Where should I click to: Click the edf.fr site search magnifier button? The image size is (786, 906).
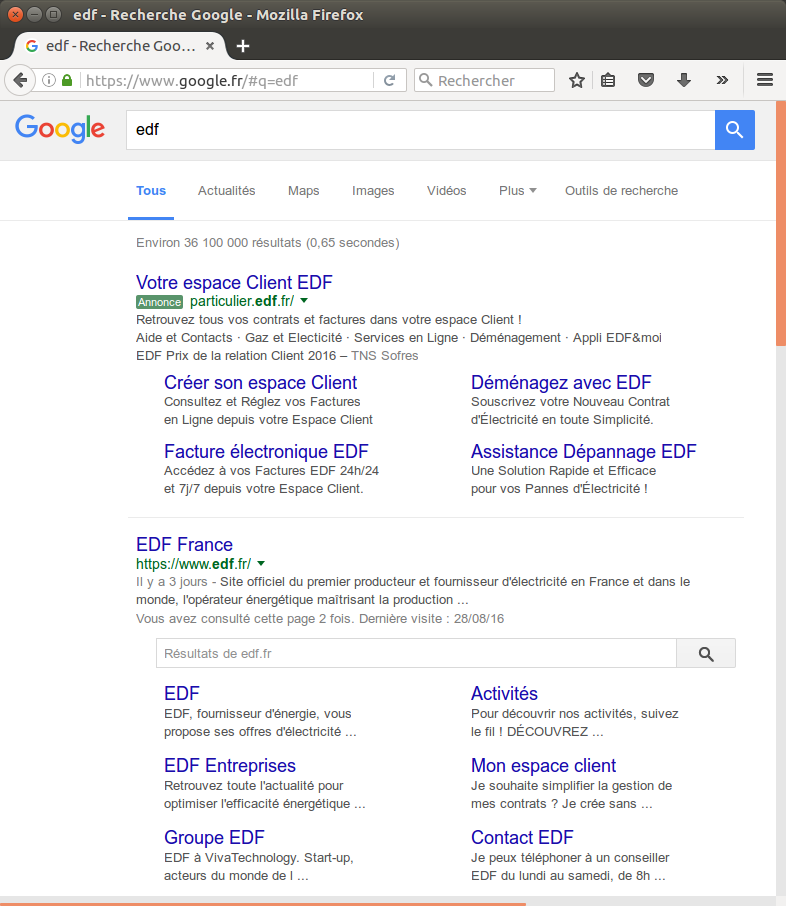[706, 653]
